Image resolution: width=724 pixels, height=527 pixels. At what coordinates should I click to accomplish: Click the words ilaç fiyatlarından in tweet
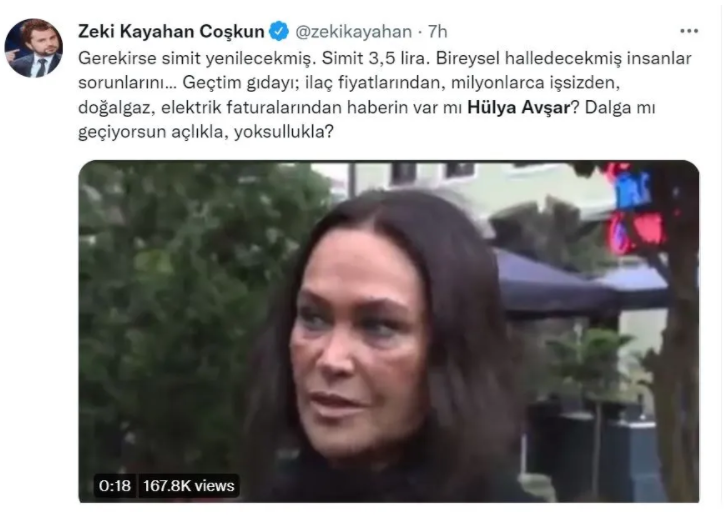point(374,83)
